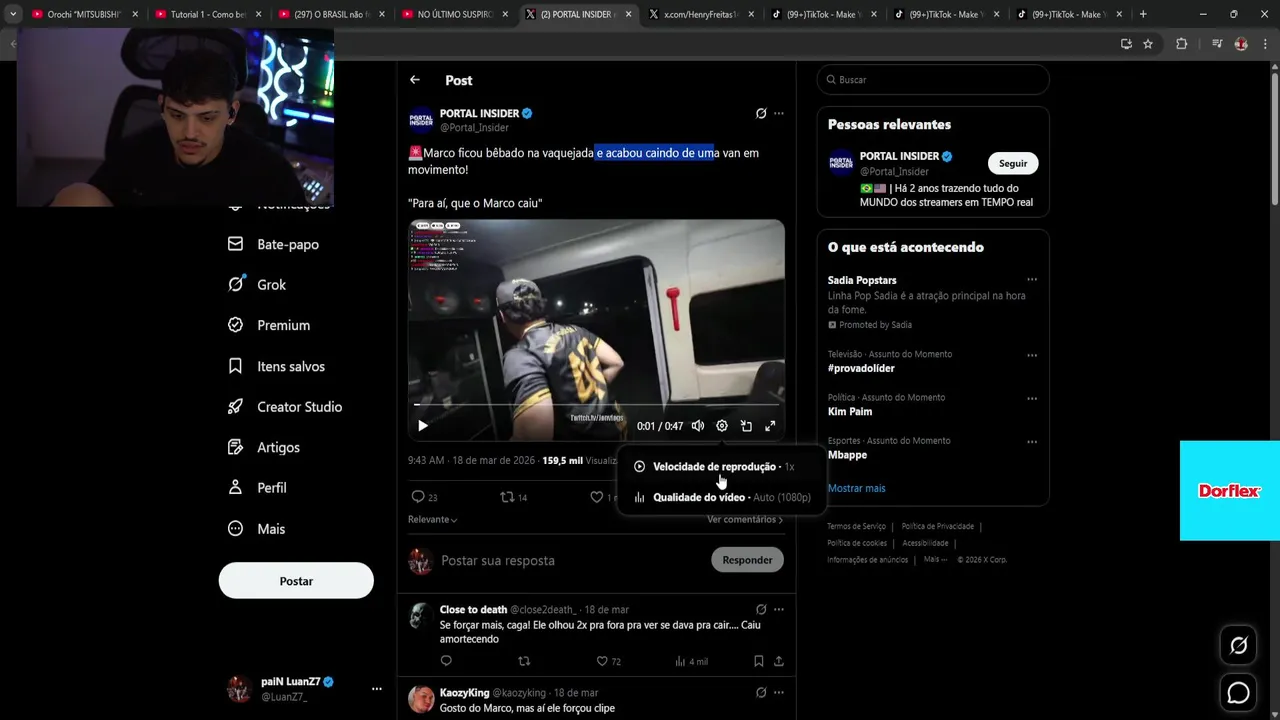
Task: Open Grok in sidebar
Action: 257,285
